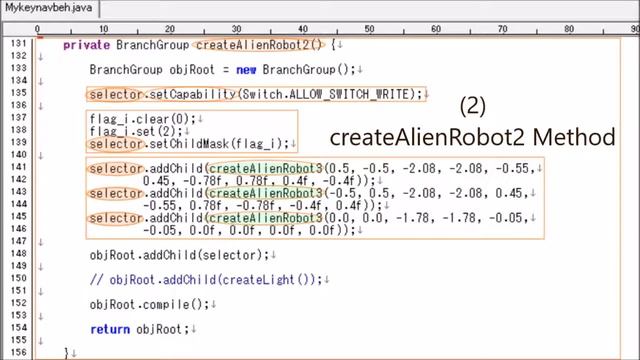Click 'createAlienRobot2()' method name on line 131
640x360 pixels.
[259, 45]
